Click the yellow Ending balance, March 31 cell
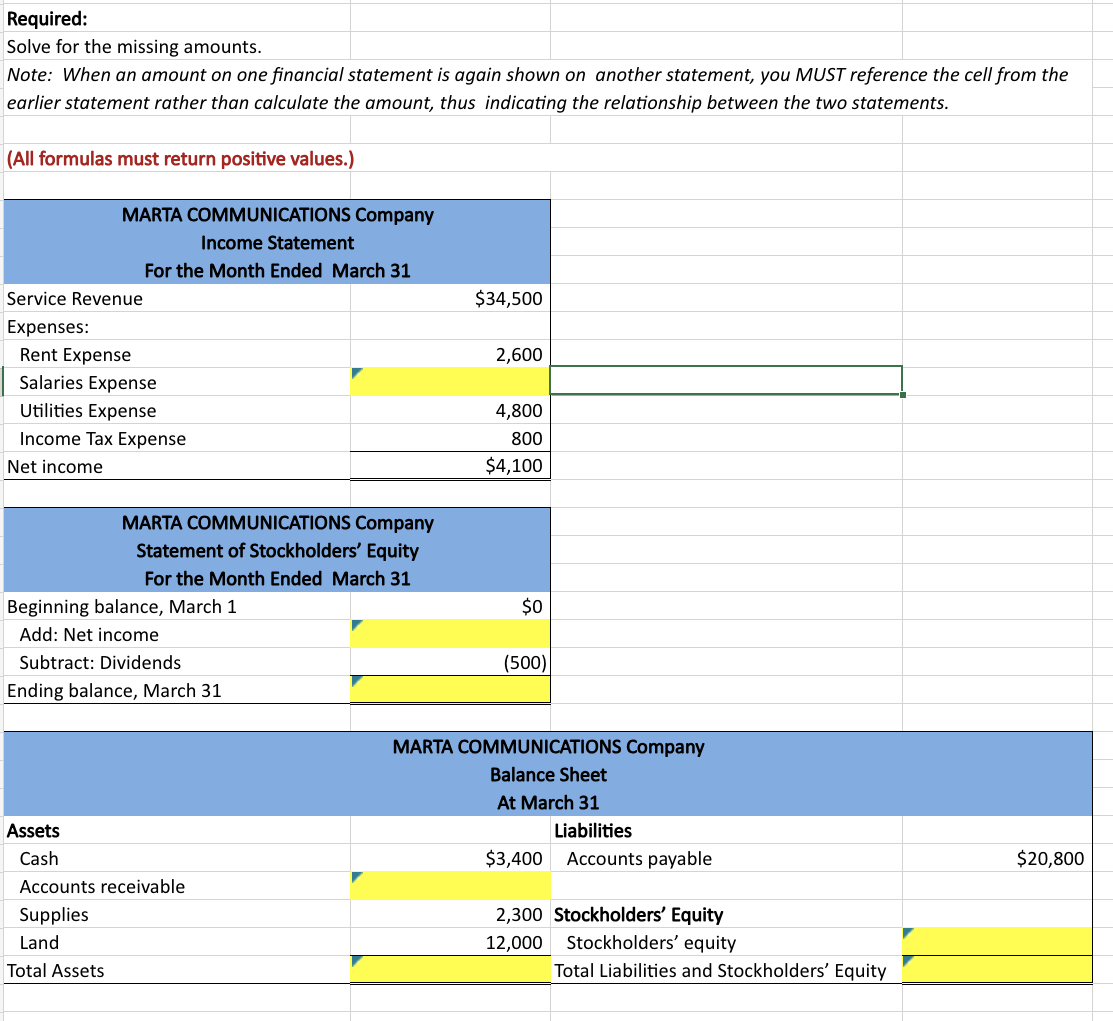 click(449, 690)
